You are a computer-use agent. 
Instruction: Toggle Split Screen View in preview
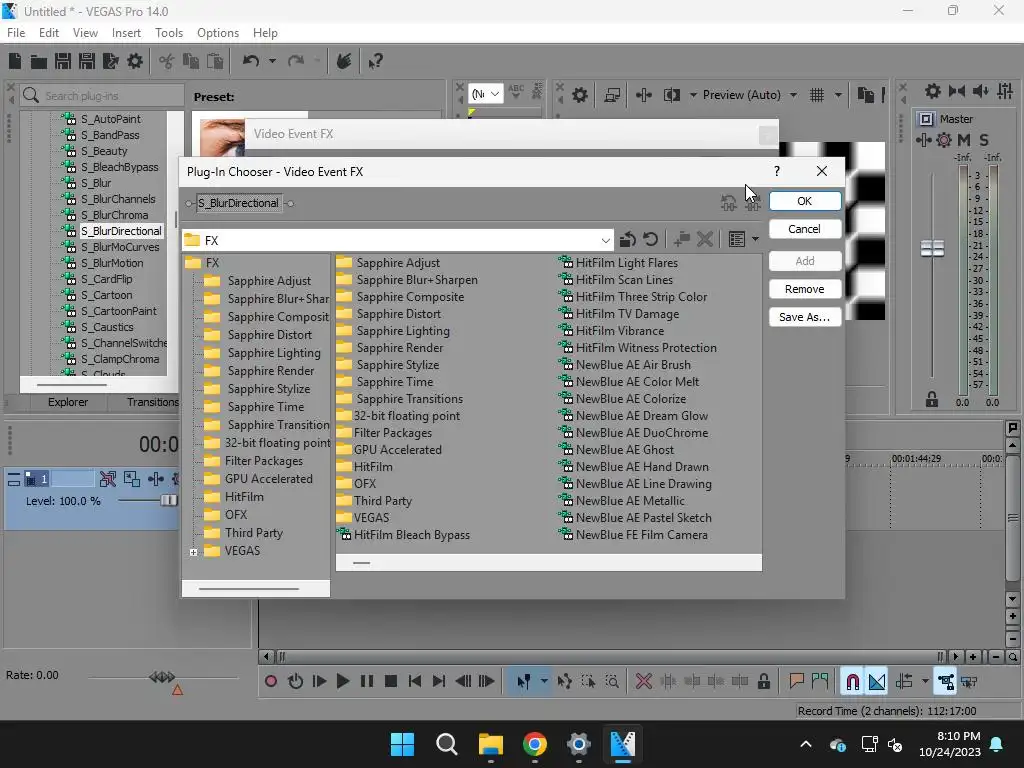[671, 95]
